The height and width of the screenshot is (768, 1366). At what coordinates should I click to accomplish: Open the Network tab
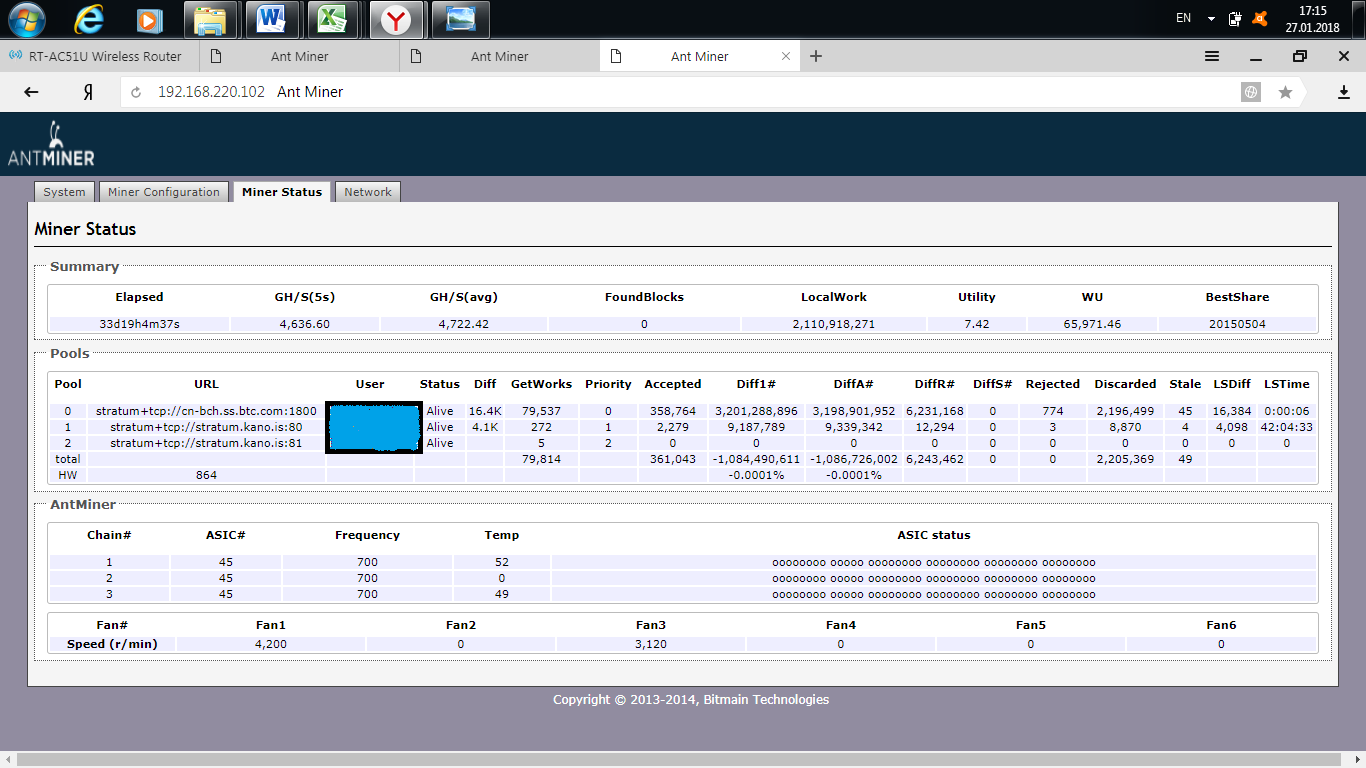368,192
